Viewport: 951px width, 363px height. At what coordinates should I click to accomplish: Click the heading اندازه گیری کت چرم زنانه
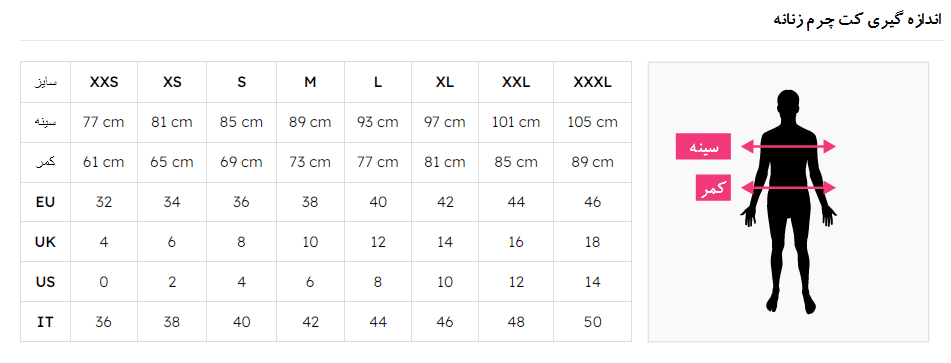pyautogui.click(x=858, y=20)
